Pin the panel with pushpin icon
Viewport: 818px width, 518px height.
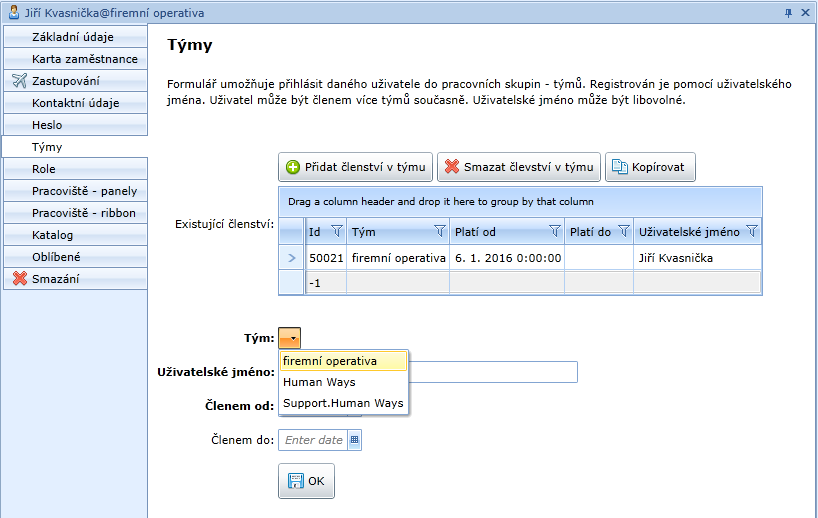788,12
